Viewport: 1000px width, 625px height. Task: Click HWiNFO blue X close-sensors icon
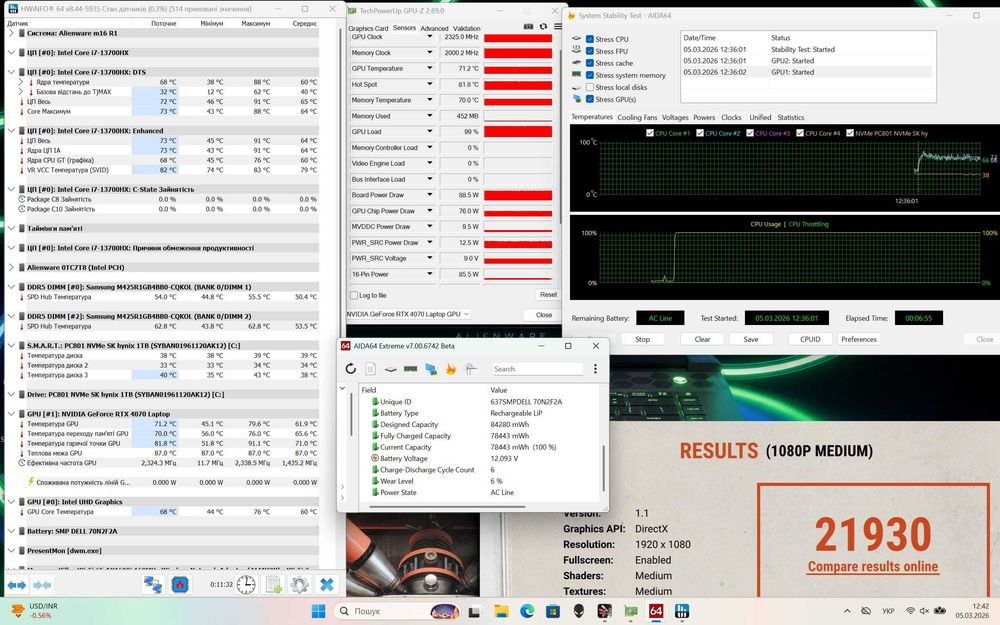tap(327, 584)
